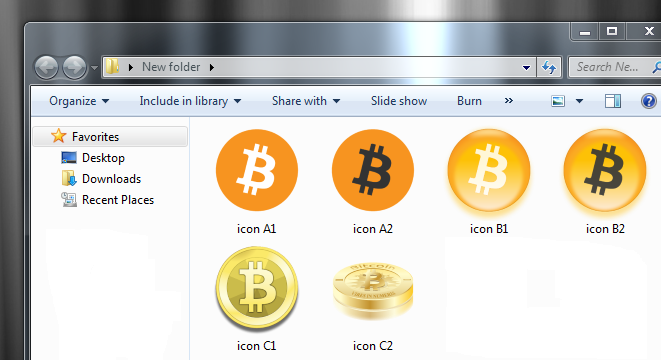661x360 pixels.
Task: Select the stacked coin icon C2 thumbnail
Action: (373, 291)
